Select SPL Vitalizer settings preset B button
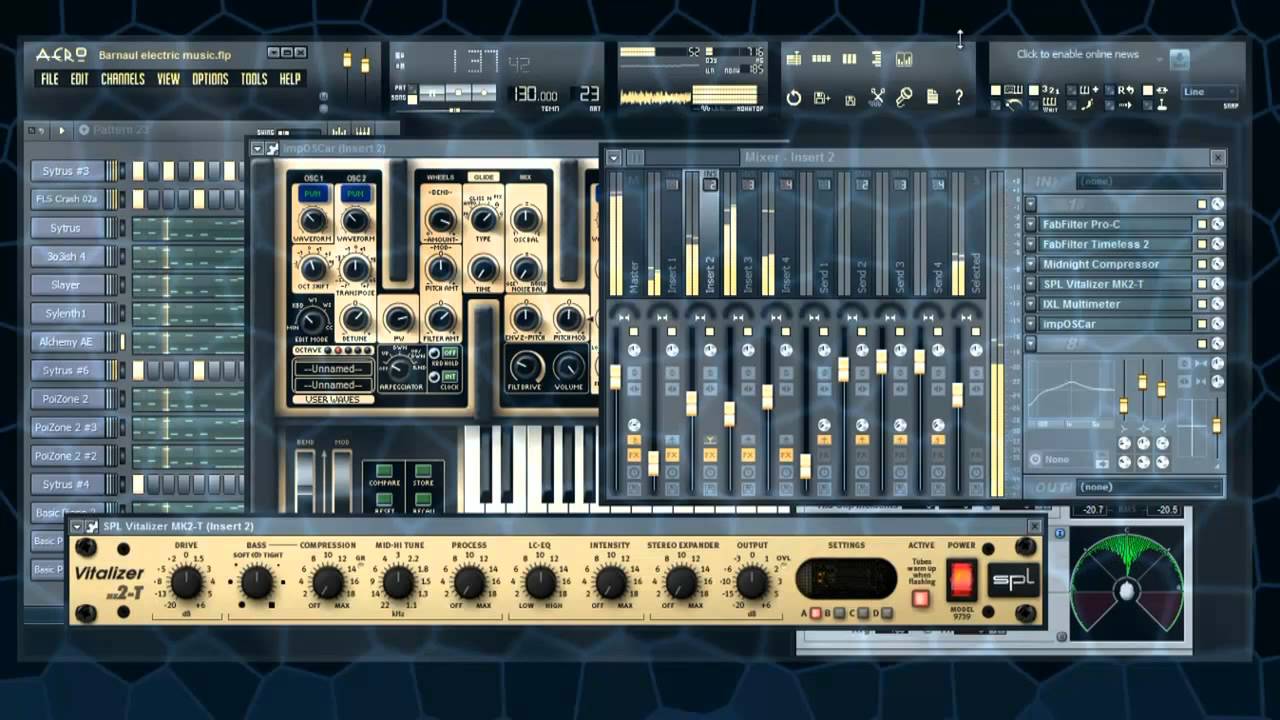1280x720 pixels. click(840, 613)
